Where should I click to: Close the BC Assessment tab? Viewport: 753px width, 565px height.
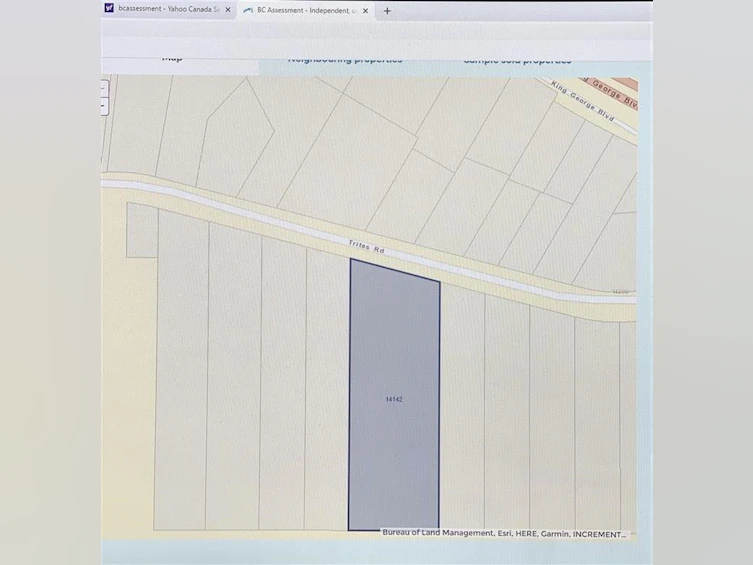pos(365,11)
